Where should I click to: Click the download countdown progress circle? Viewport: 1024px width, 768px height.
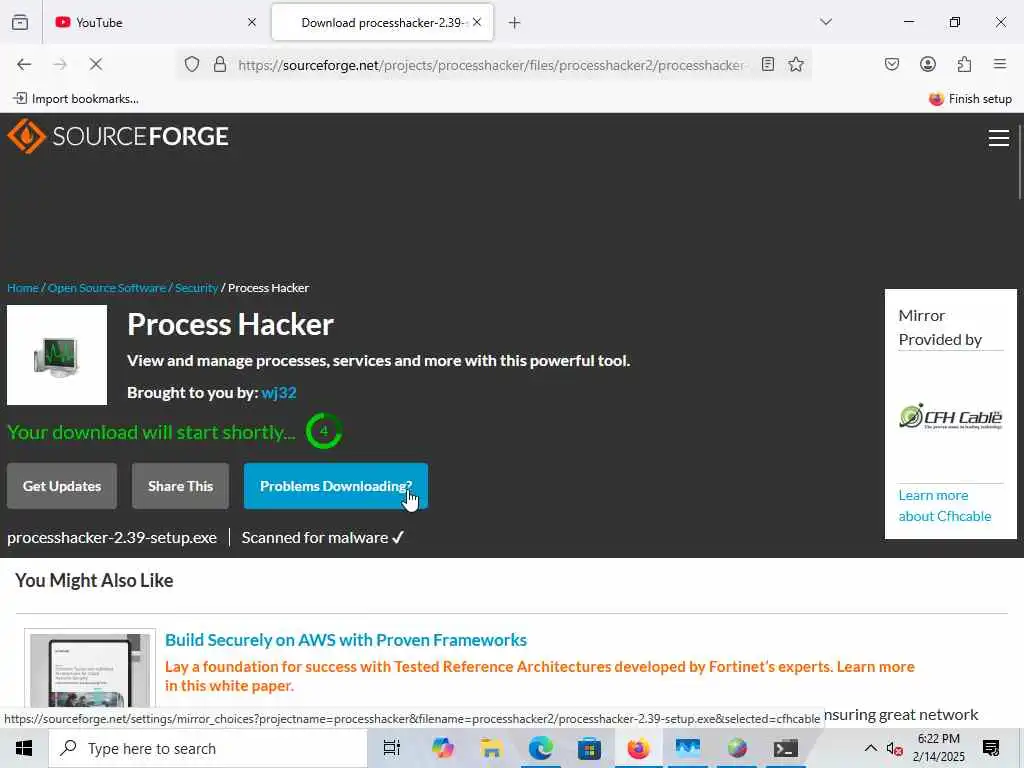[x=324, y=431]
